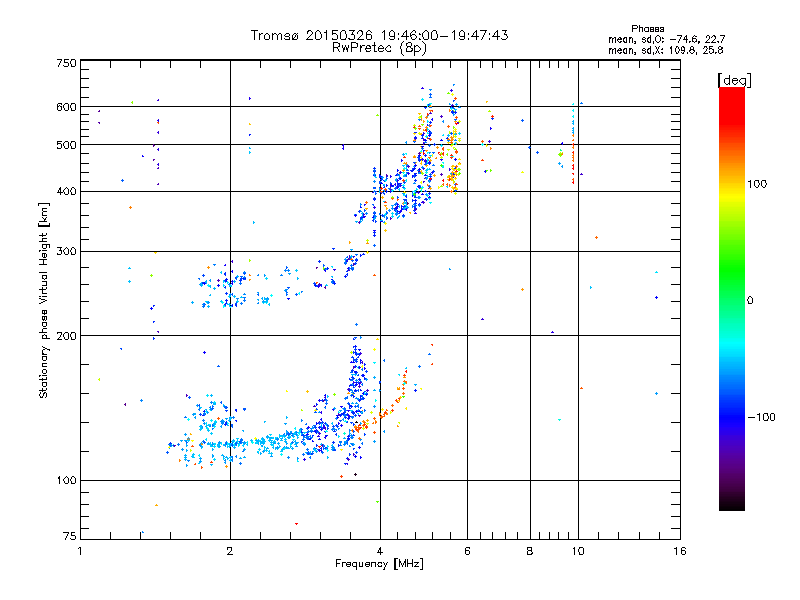The height and width of the screenshot is (600, 800).
Task: Click the y-axis tick label '300'
Action: click(66, 252)
